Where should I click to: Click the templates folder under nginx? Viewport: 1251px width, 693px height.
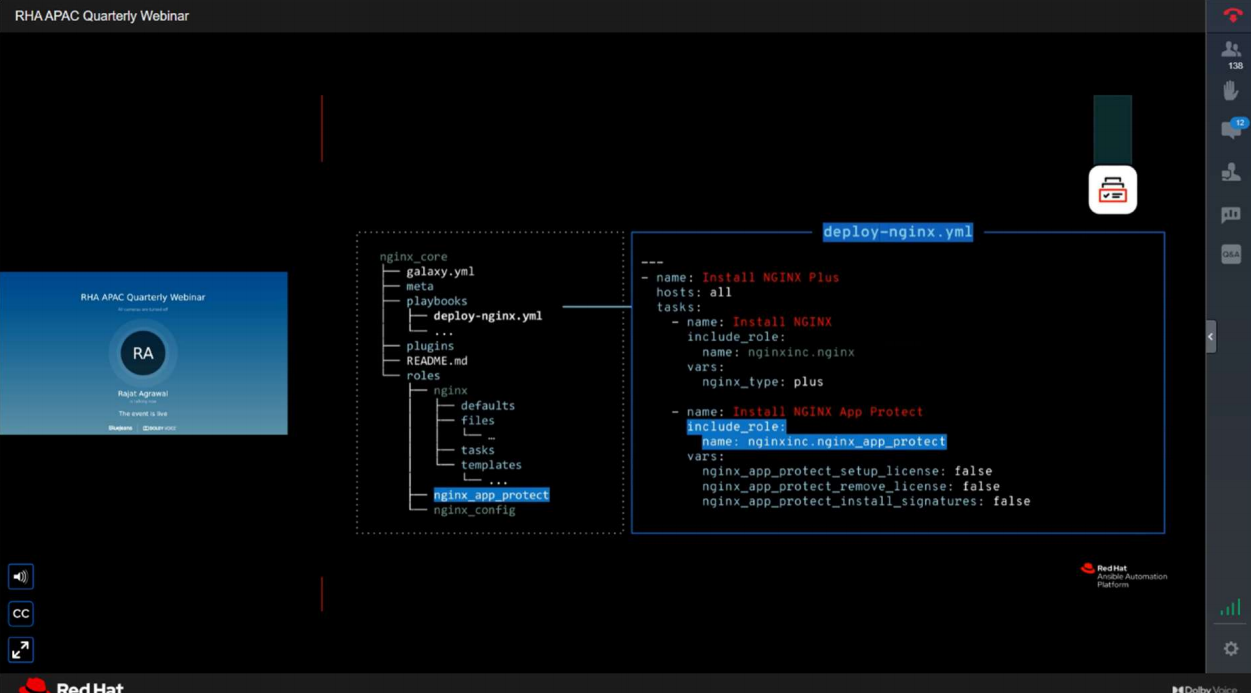[491, 465]
